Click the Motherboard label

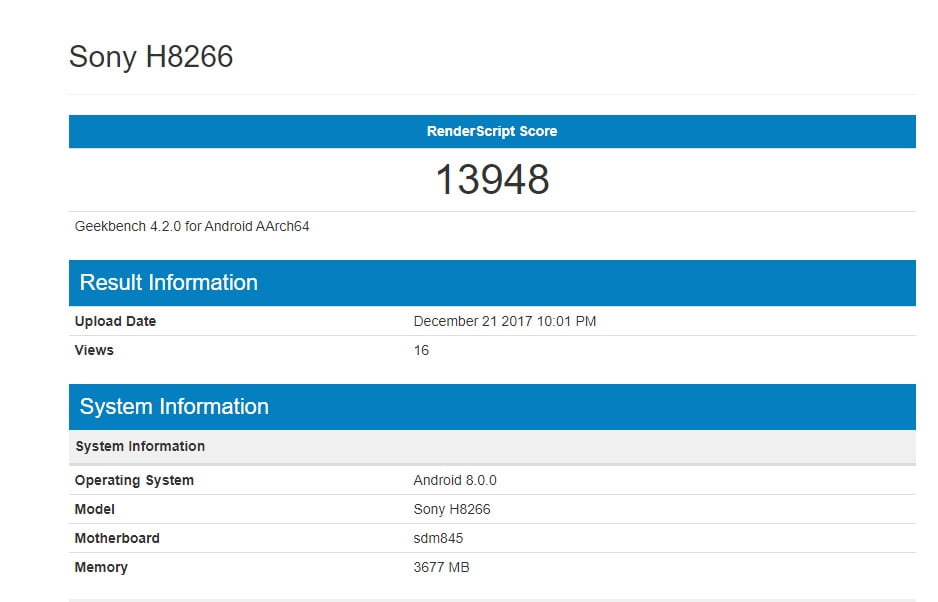tap(117, 538)
